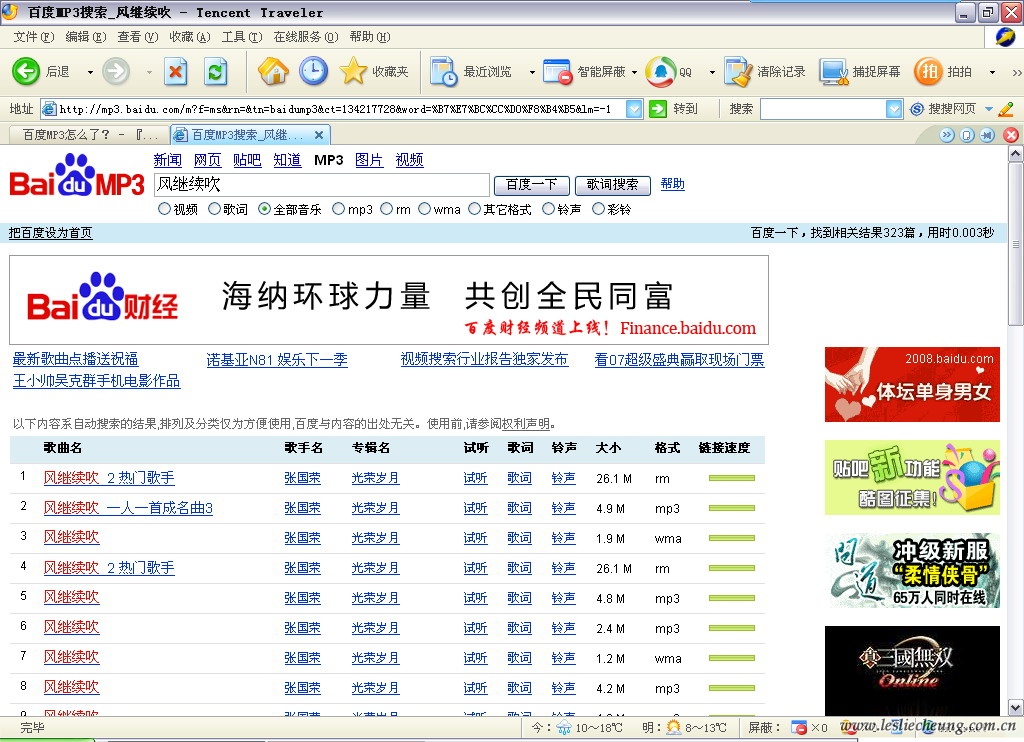Click the highlighter pen icon

point(1006,109)
